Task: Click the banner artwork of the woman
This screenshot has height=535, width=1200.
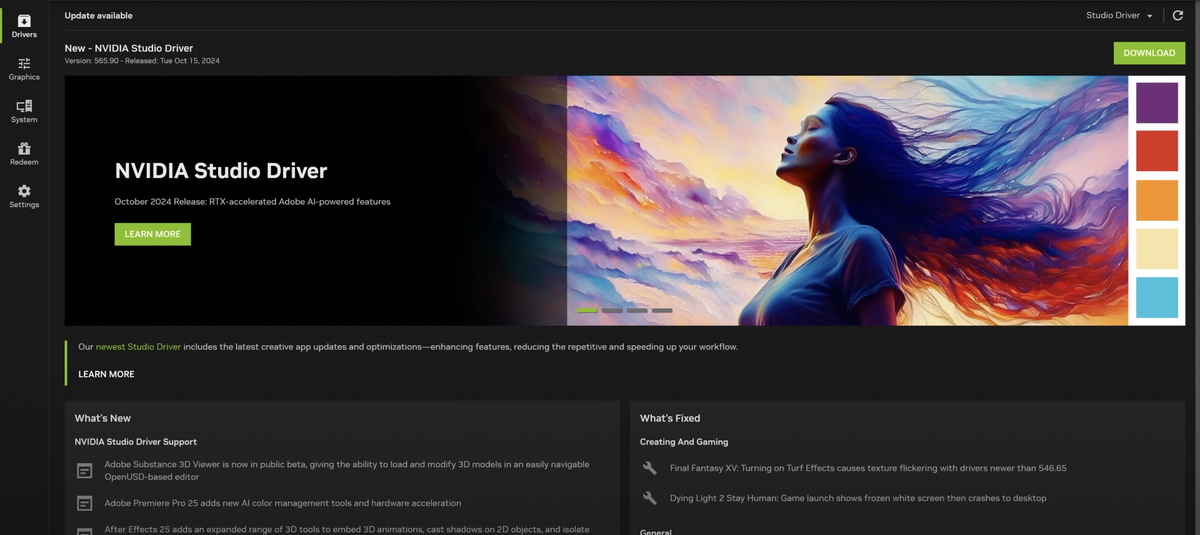Action: tap(847, 201)
